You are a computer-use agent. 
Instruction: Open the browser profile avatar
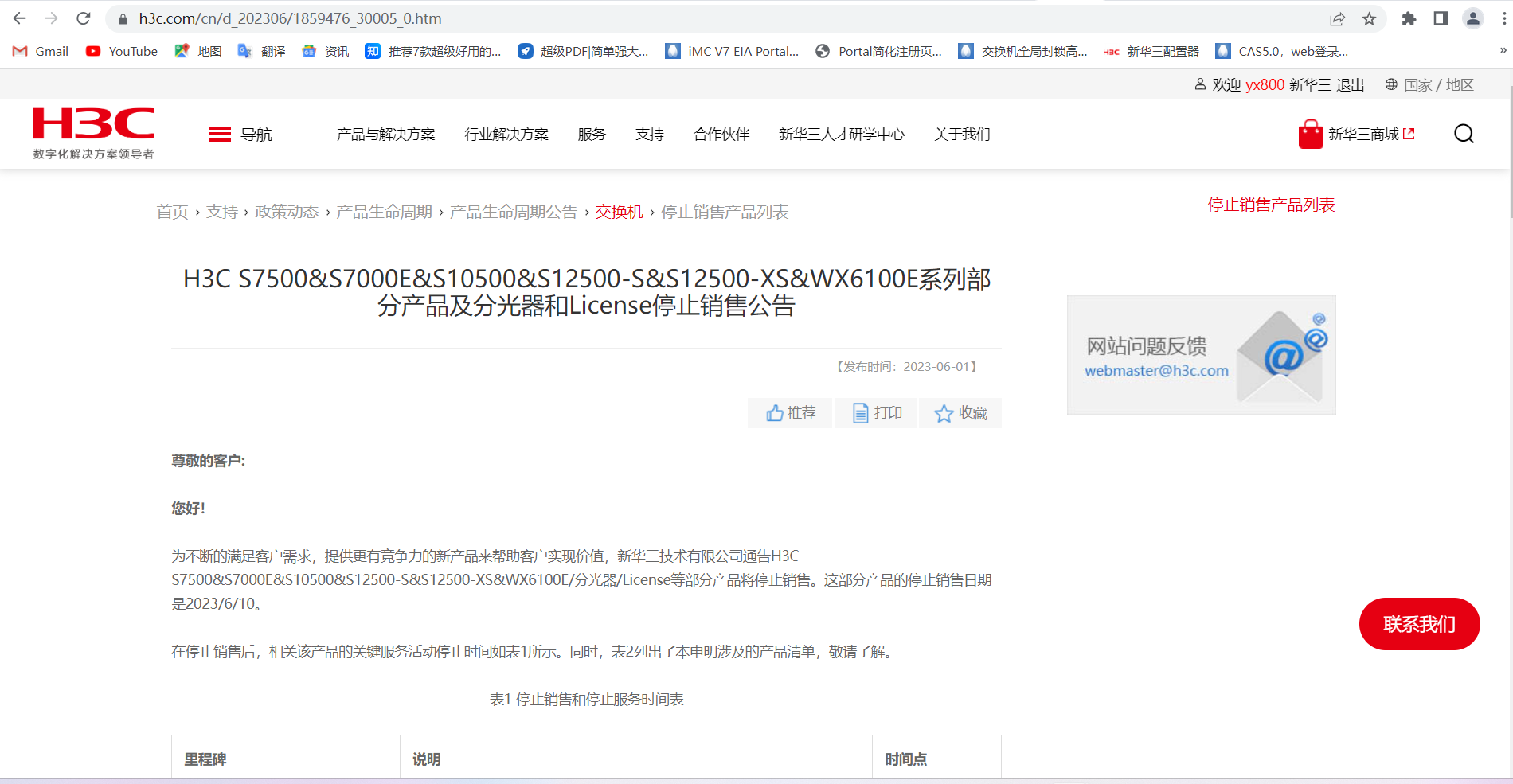(1473, 18)
